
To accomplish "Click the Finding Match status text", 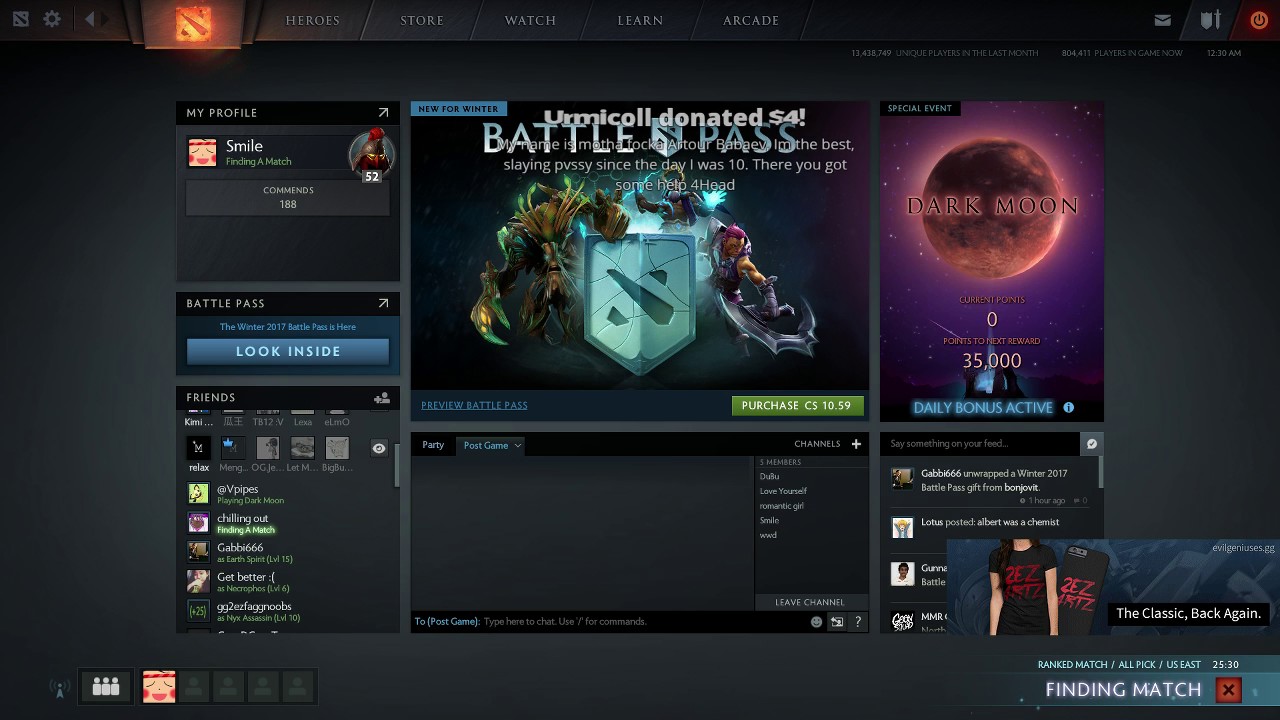I will click(x=1123, y=690).
